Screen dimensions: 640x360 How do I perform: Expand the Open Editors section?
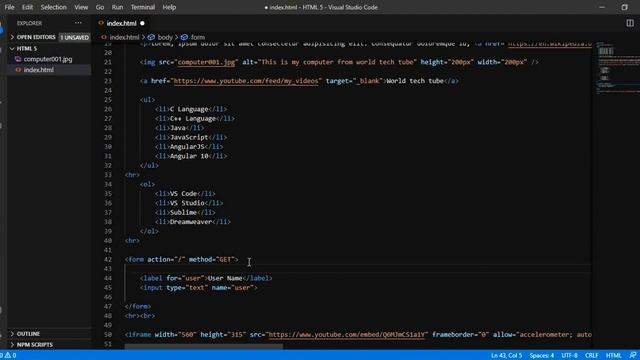pyautogui.click(x=36, y=37)
